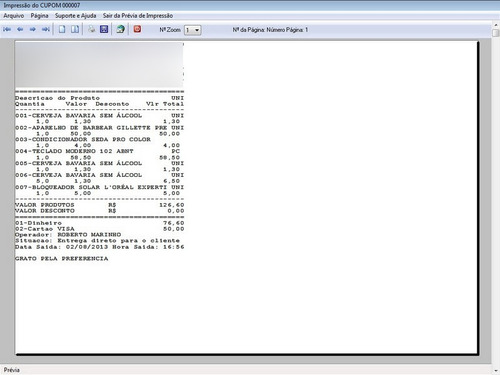Screen dimensions: 500x375
Task: Click the printer icon in the toolbar
Action: (91, 29)
